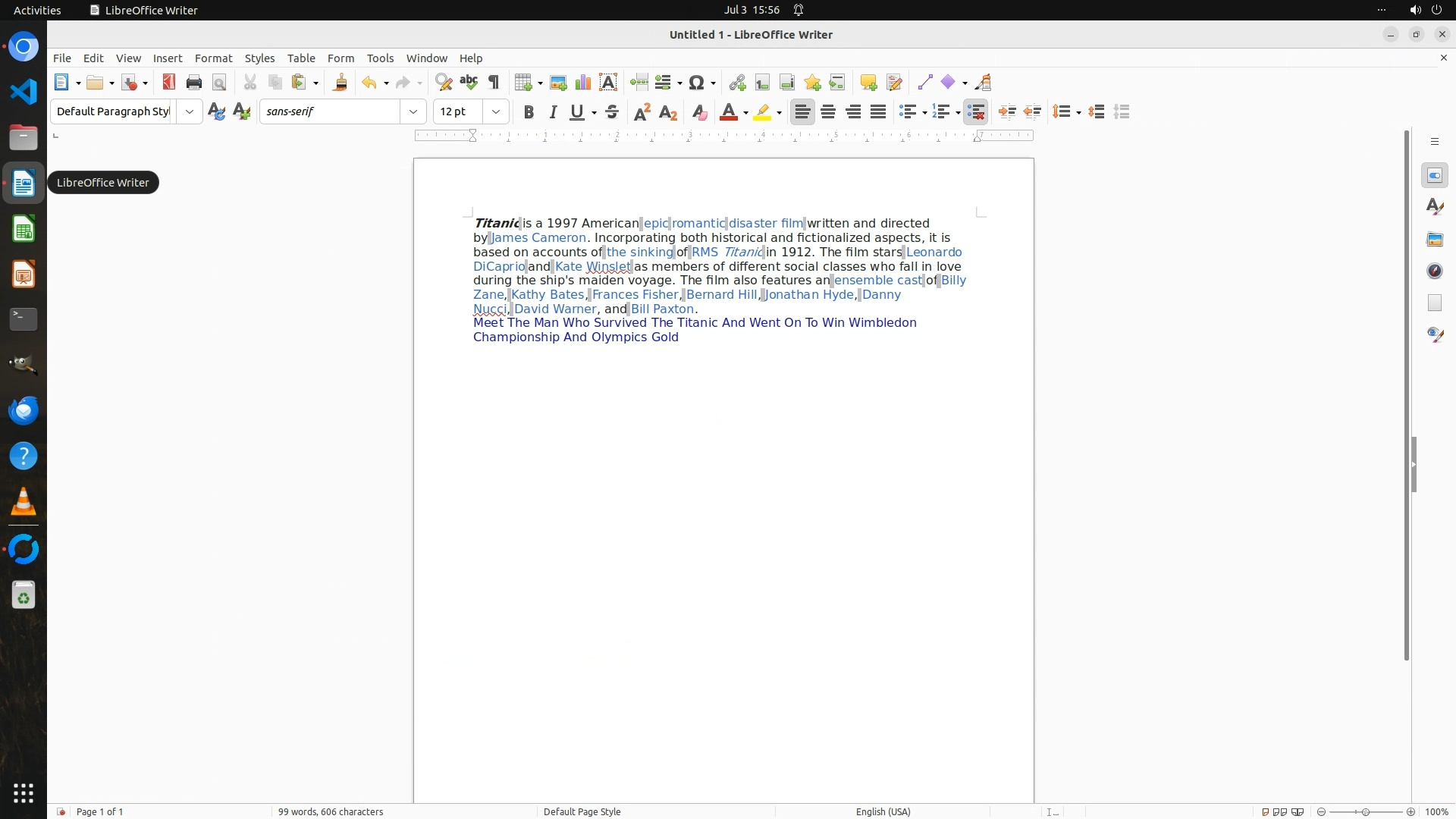Viewport: 1456px width, 819px height.
Task: Open the Tools menu
Action: click(x=380, y=58)
